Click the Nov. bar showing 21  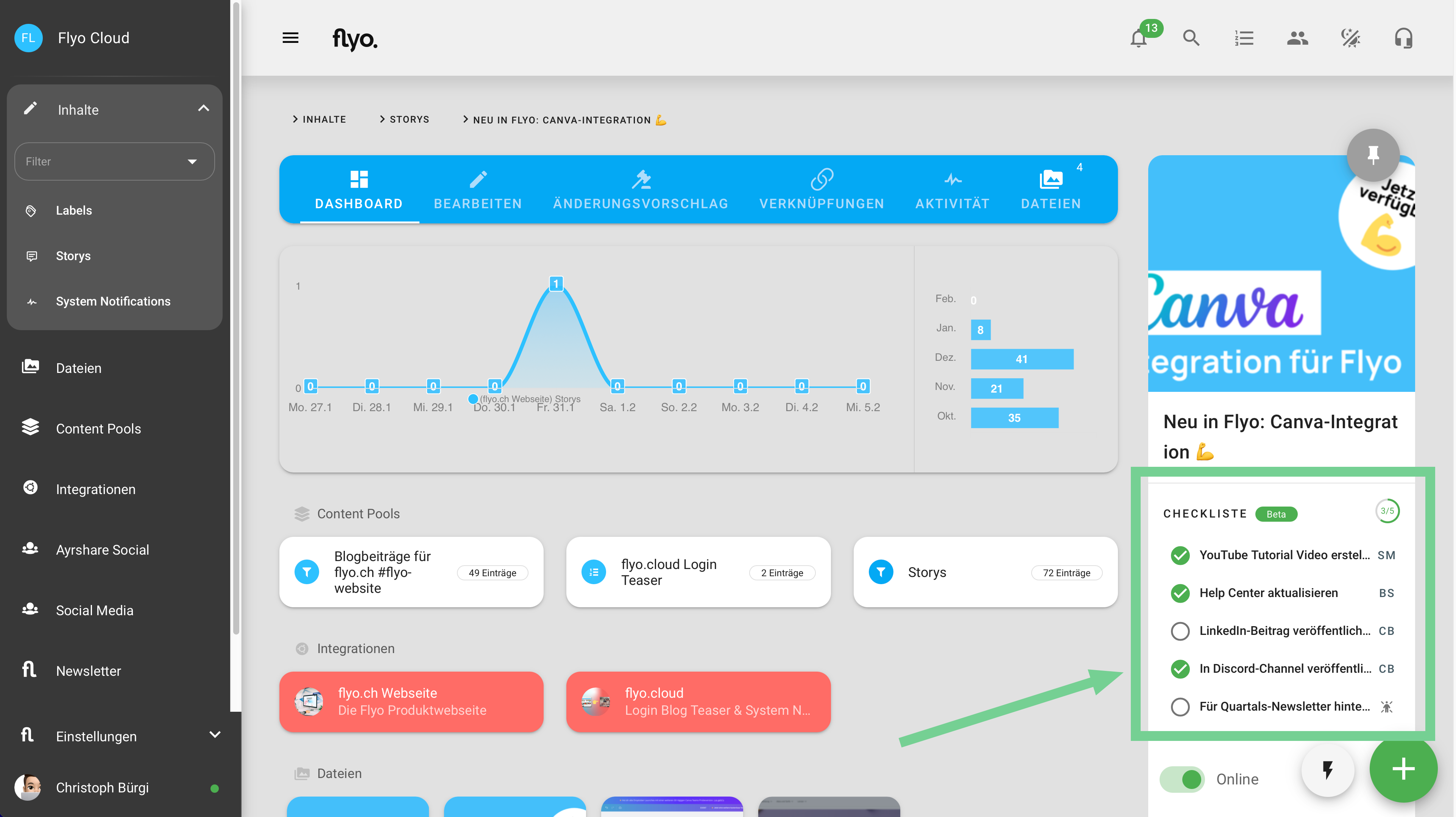pyautogui.click(x=997, y=388)
